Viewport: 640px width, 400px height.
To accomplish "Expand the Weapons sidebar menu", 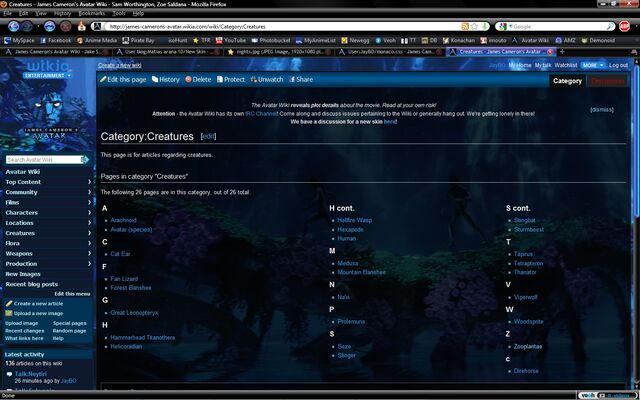I will pos(48,253).
